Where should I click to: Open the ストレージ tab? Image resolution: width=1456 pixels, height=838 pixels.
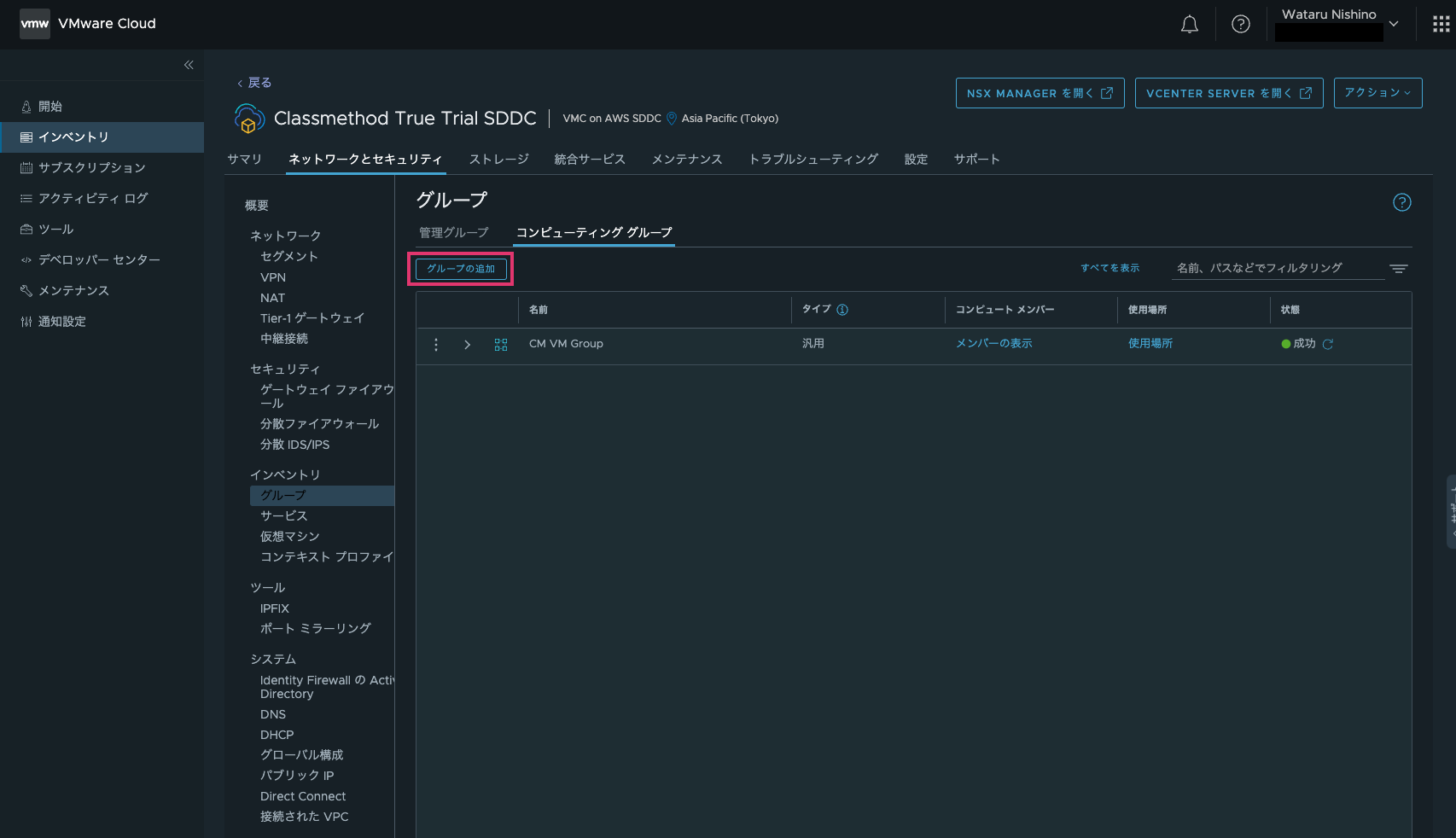coord(498,159)
